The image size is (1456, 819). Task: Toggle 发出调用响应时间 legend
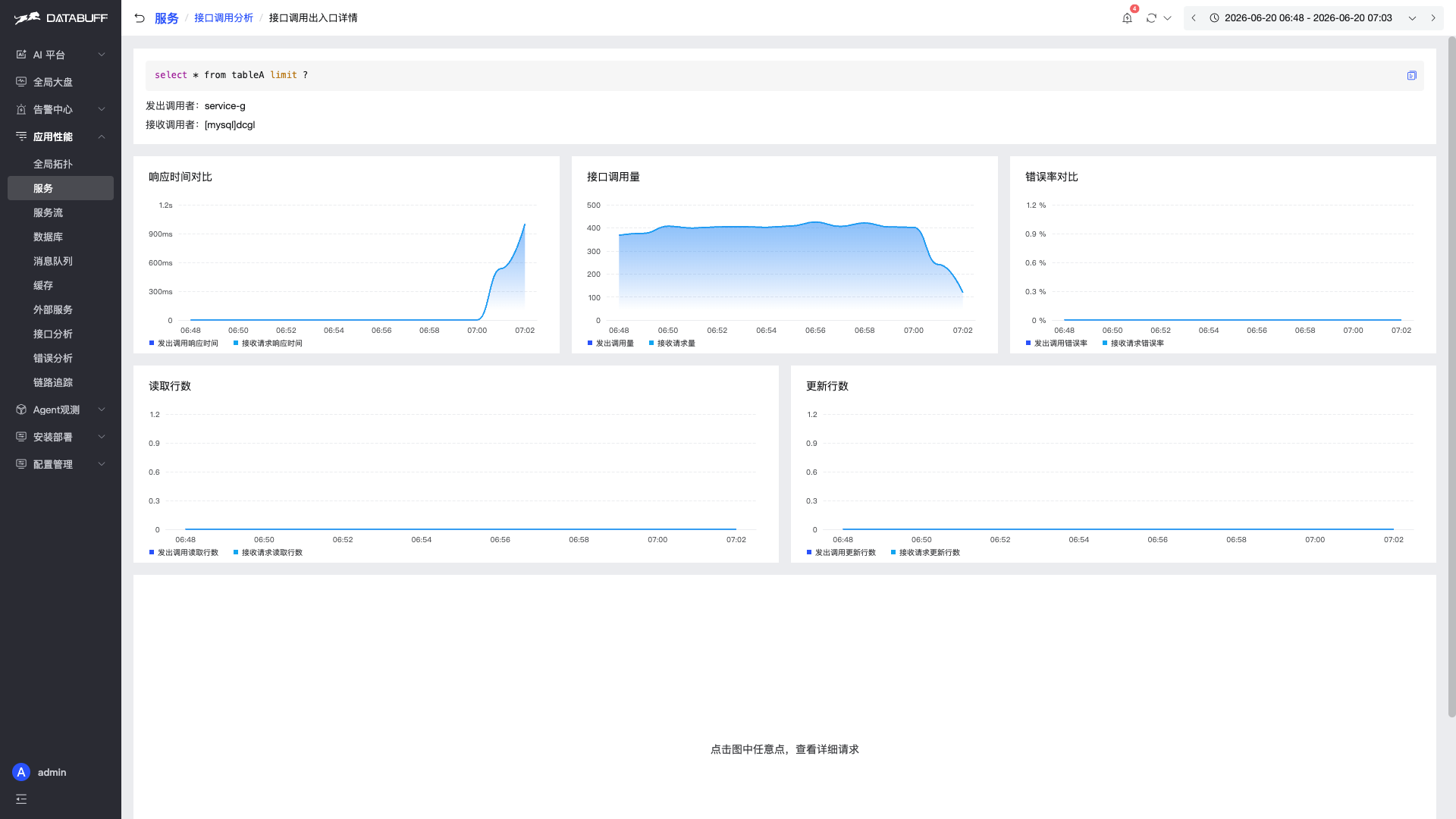pos(184,344)
